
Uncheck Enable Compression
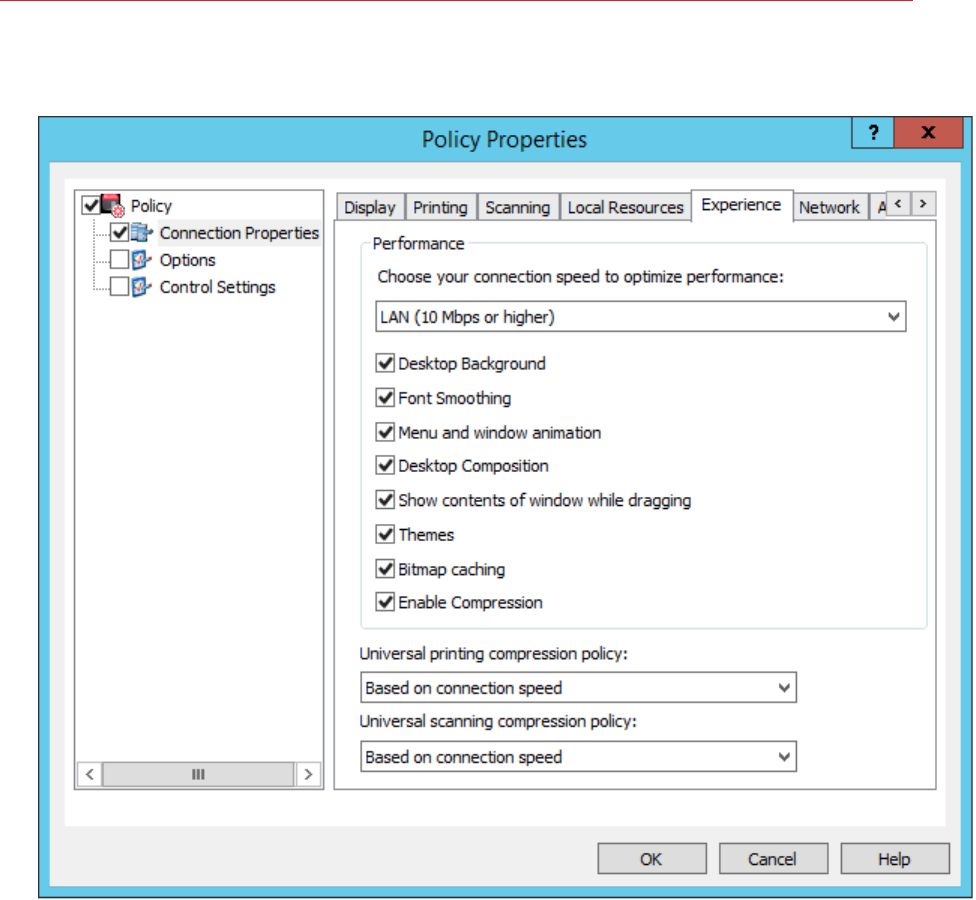385,602
